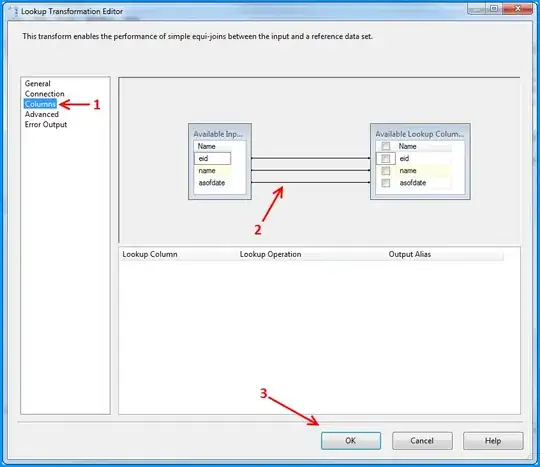The image size is (540, 467).
Task: Check the name lookup column checkbox
Action: click(x=386, y=171)
